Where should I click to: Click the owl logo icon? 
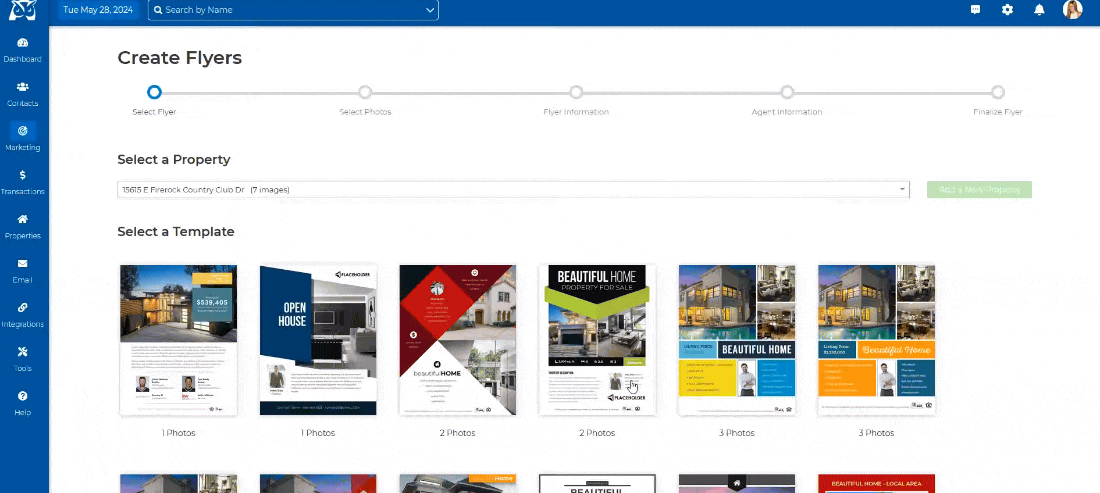[22, 11]
